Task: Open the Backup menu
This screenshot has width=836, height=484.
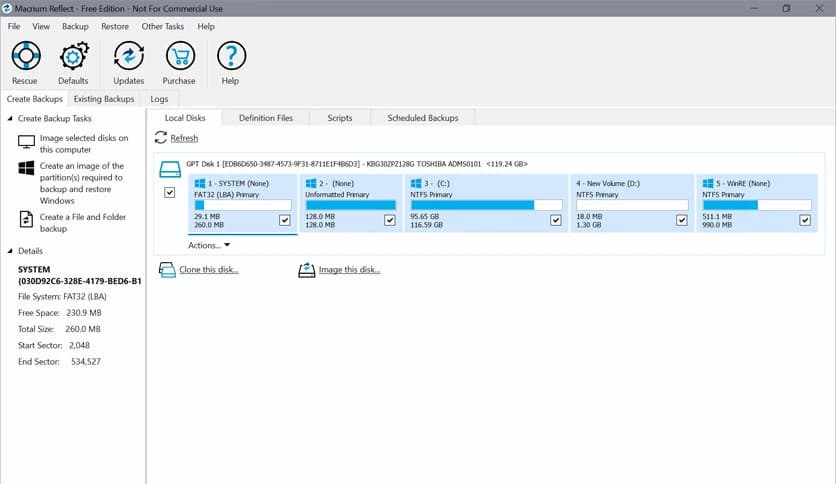Action: tap(75, 26)
